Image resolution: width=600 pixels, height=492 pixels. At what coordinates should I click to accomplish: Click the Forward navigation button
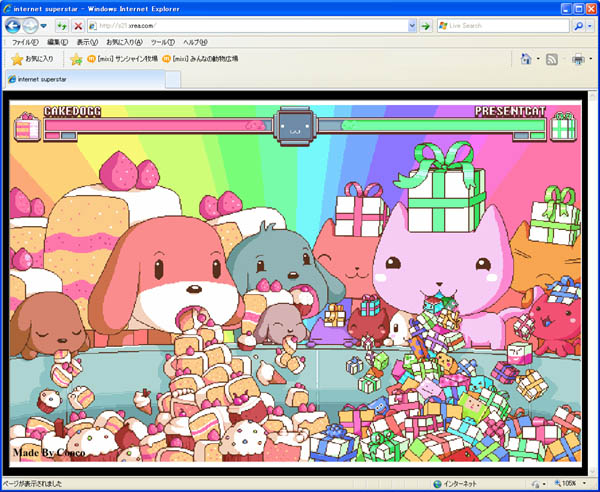30,26
